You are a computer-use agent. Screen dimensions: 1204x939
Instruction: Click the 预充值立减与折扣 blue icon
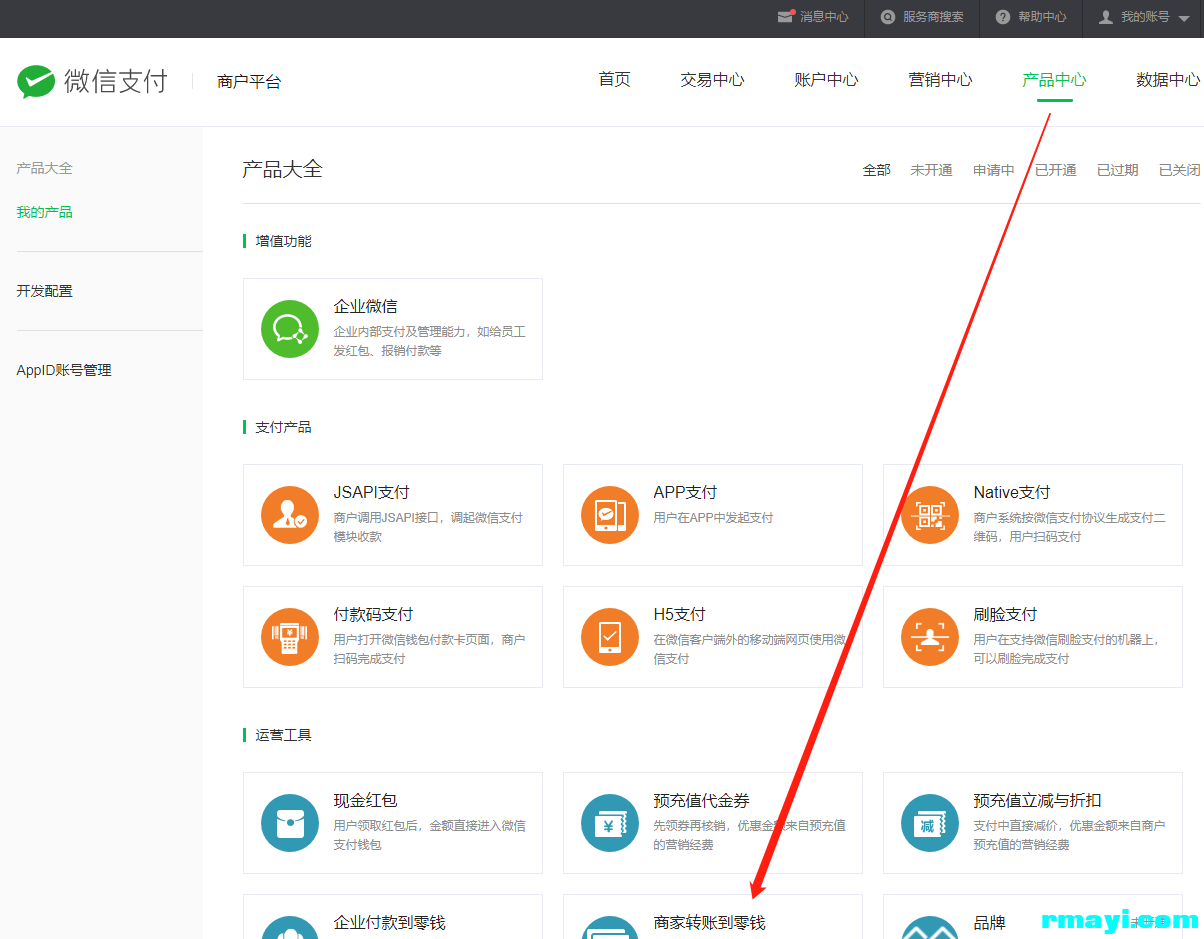930,822
